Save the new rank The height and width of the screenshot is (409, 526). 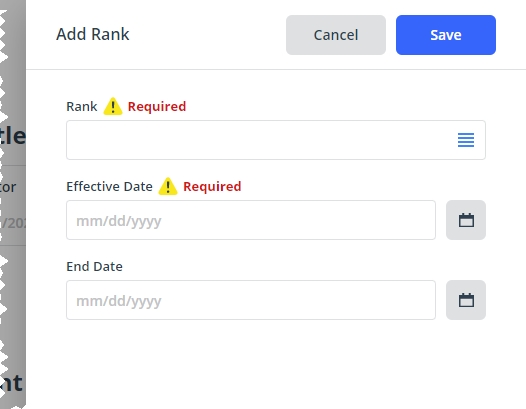(446, 35)
